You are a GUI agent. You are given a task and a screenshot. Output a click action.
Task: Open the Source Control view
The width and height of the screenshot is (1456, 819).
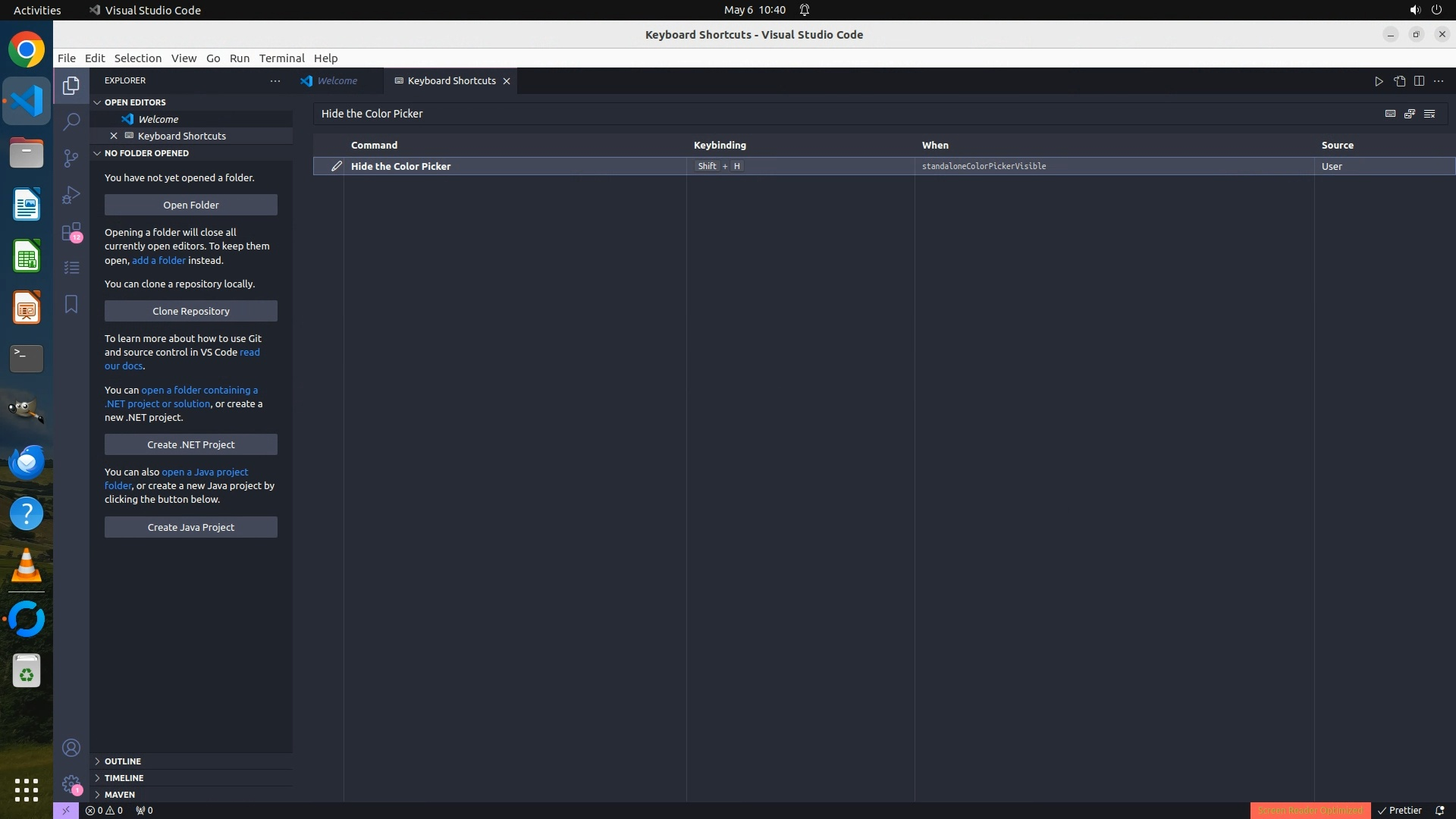[71, 158]
